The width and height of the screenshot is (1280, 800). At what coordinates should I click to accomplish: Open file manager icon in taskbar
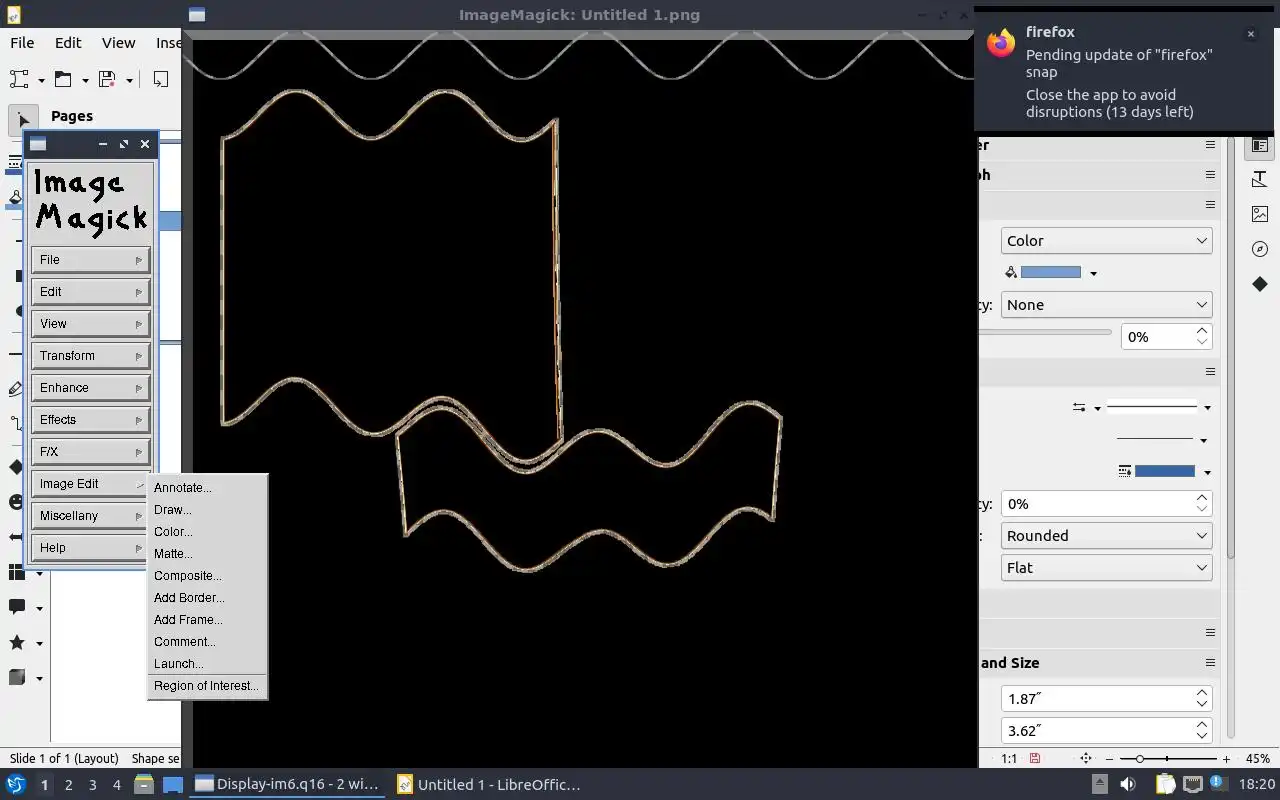tap(144, 784)
